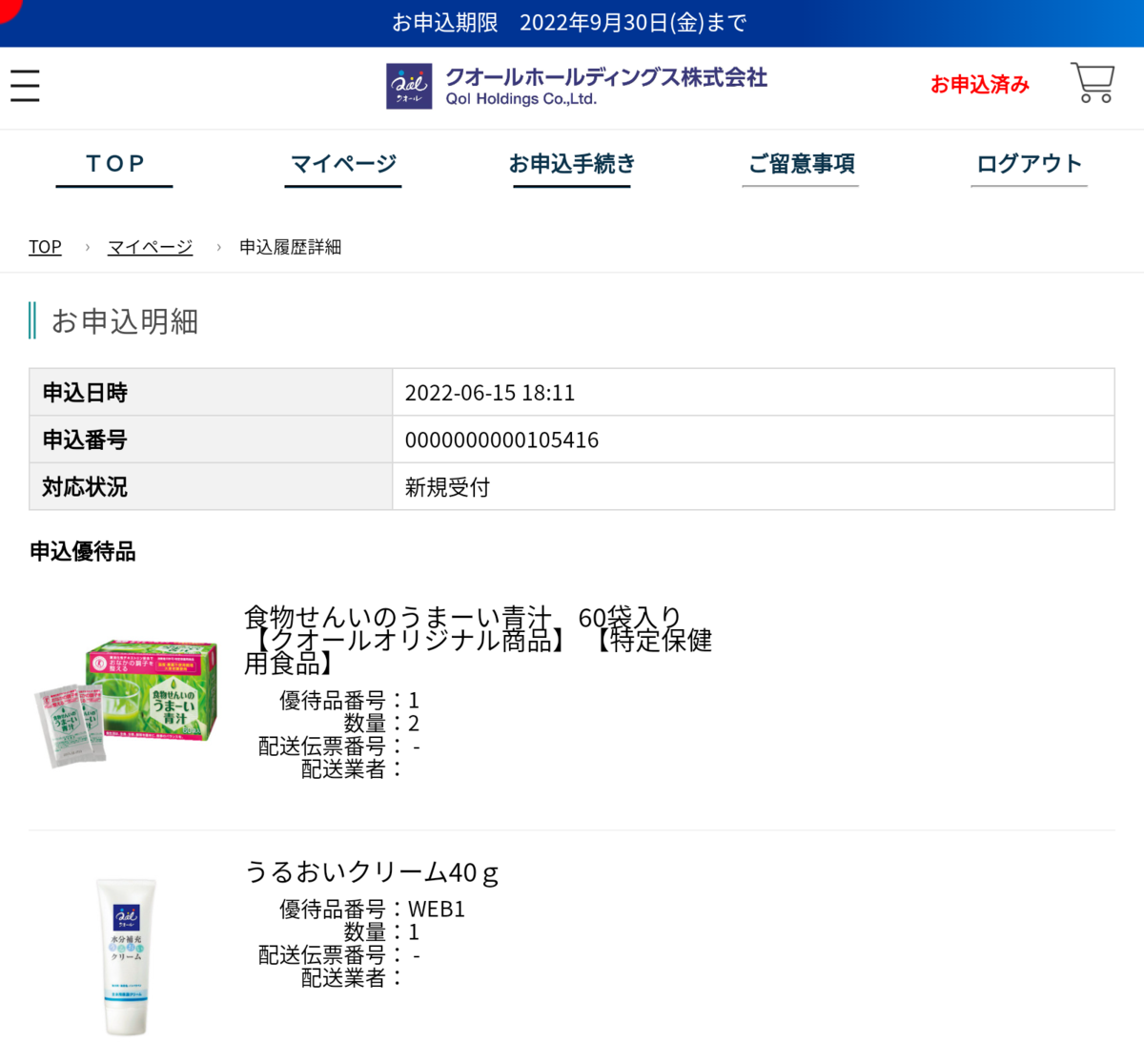Open the ご留意事項 navigation tab

point(801,164)
